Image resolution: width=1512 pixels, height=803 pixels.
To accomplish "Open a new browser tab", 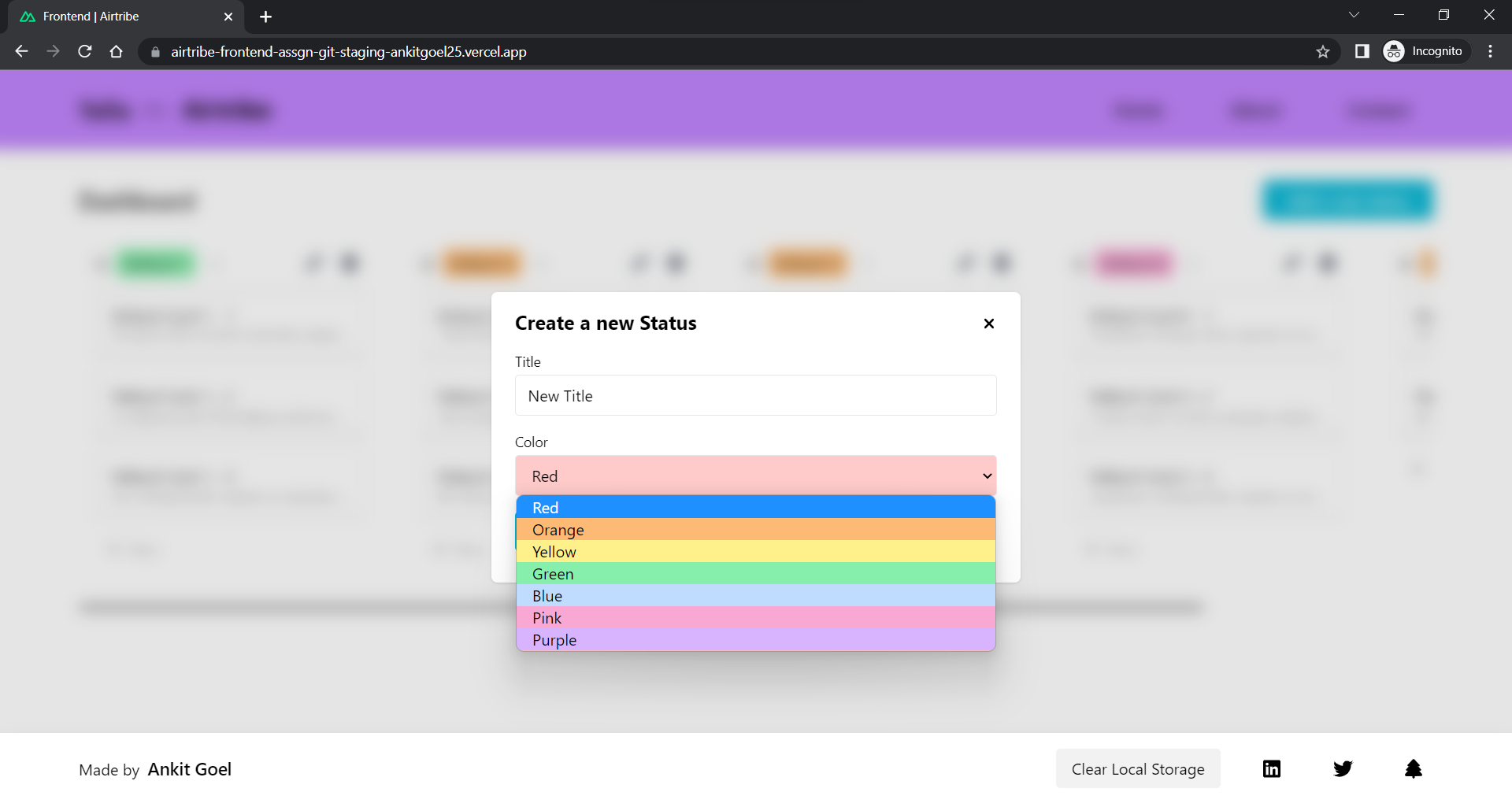I will [265, 16].
